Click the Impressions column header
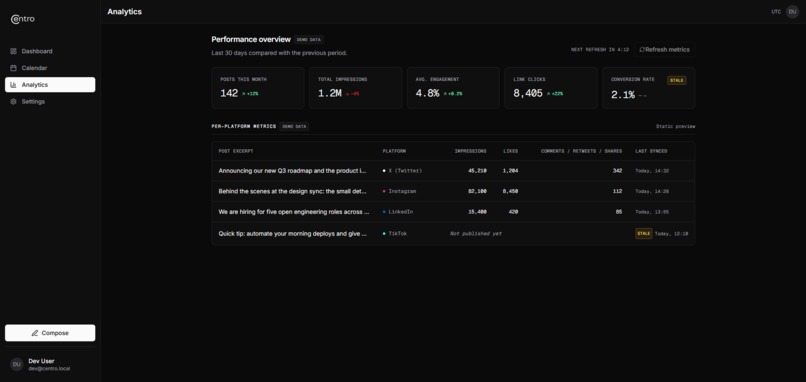The image size is (806, 382). [470, 151]
